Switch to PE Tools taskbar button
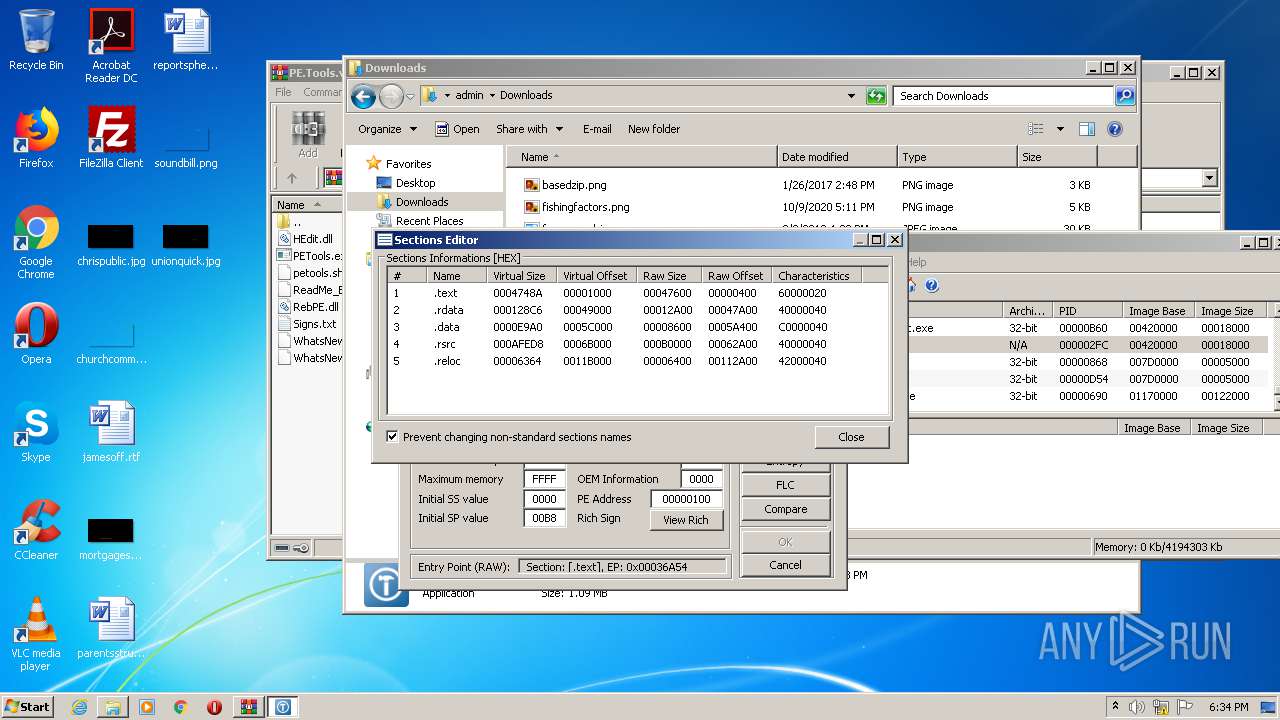1280x720 pixels. 283,707
